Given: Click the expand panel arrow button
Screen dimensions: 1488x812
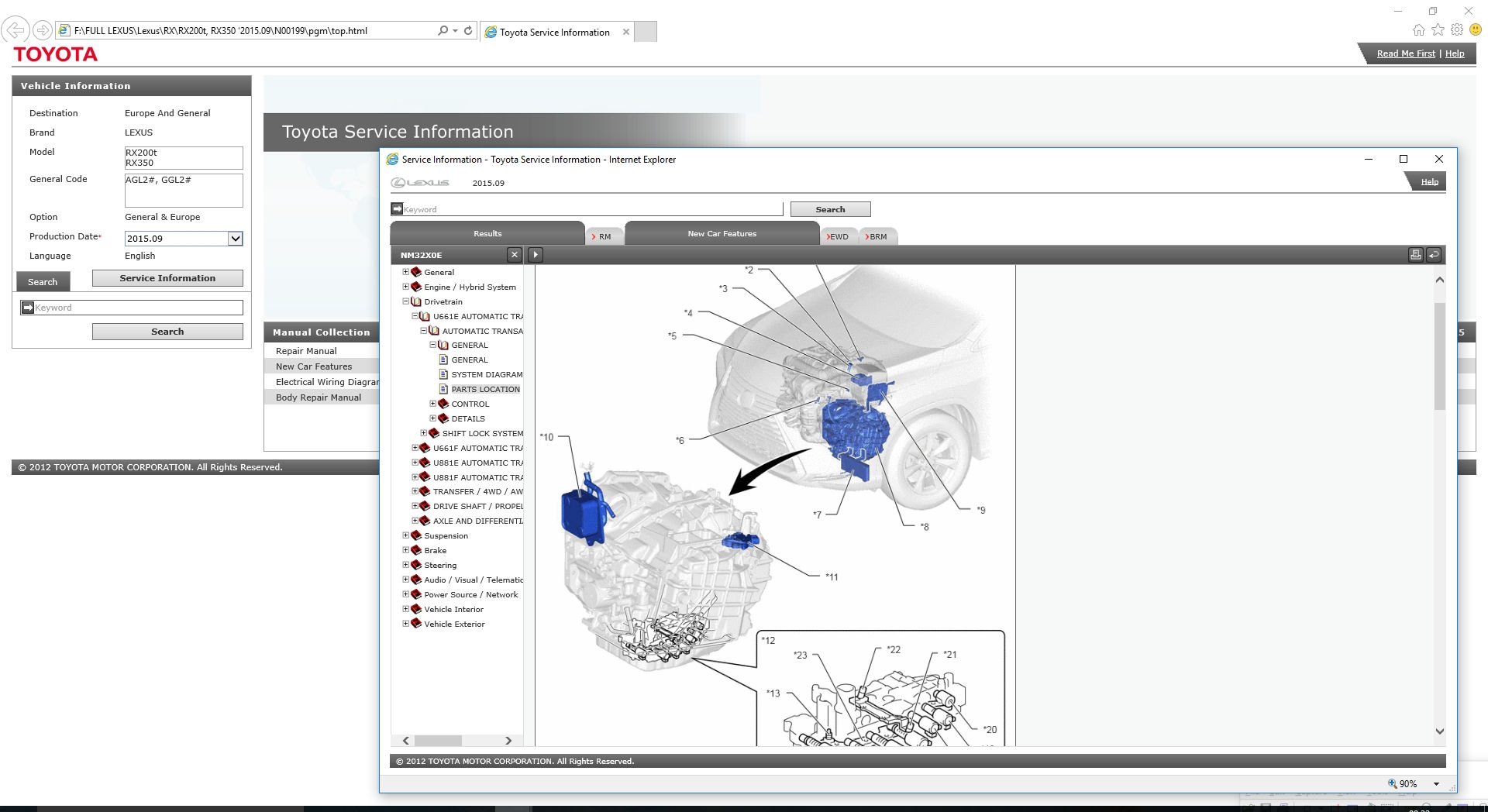Looking at the screenshot, I should [x=535, y=255].
